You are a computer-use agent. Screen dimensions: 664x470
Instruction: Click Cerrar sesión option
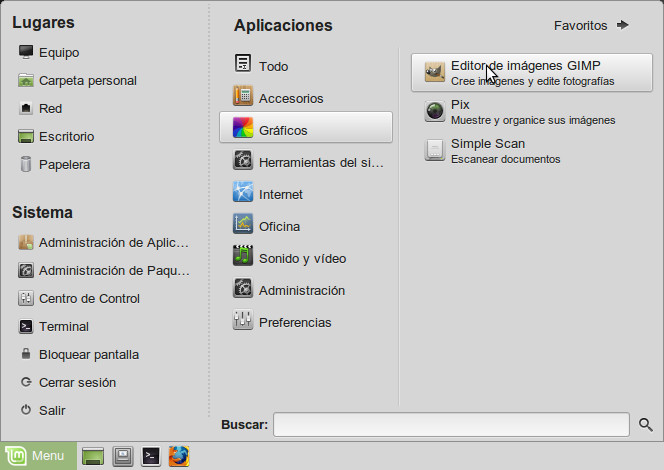coord(77,382)
